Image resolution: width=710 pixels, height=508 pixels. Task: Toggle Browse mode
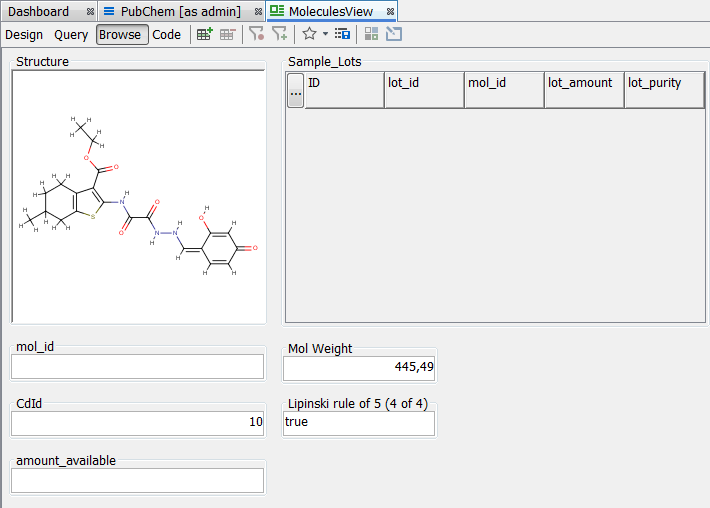point(120,34)
